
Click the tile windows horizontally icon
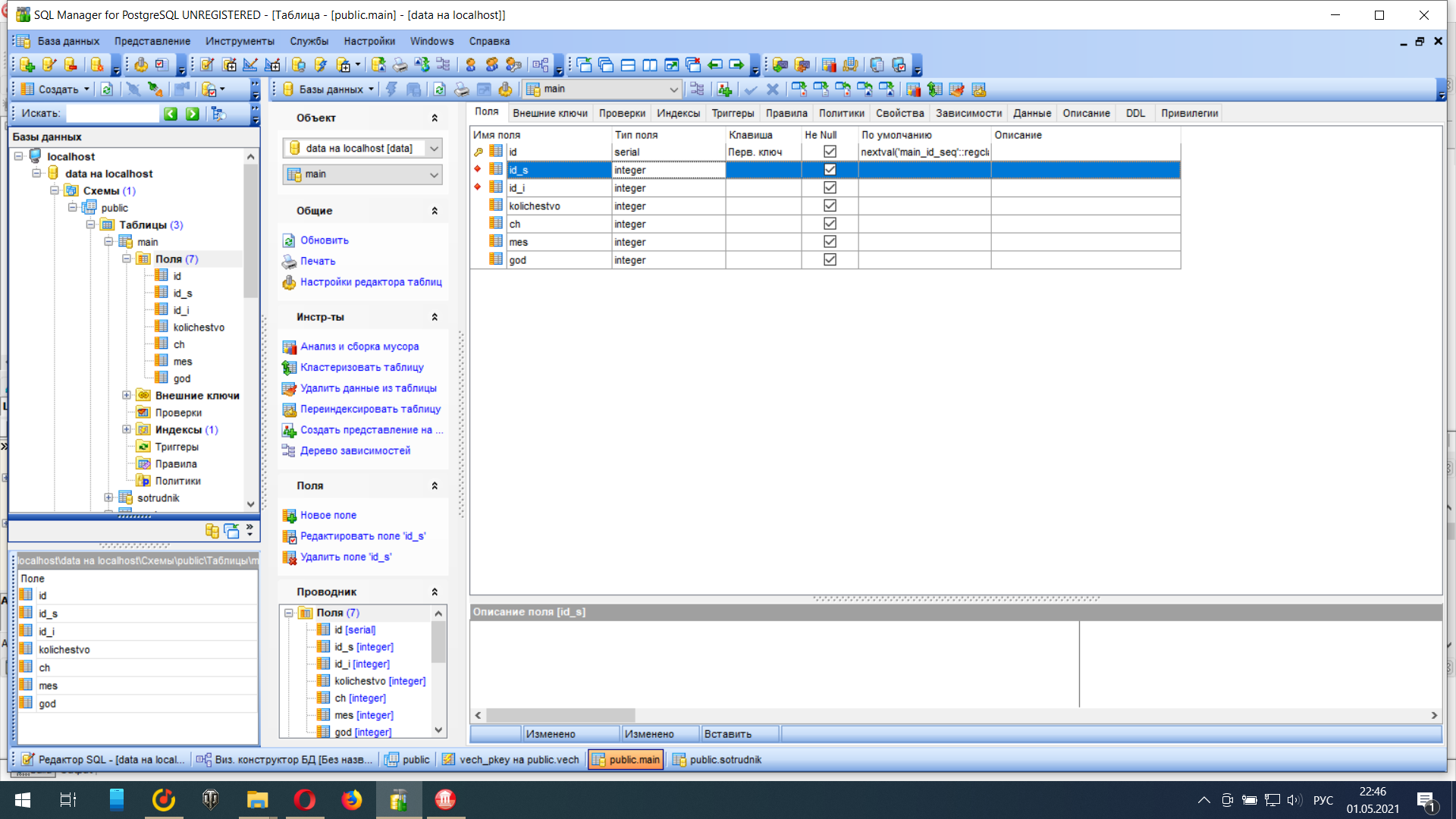click(628, 65)
